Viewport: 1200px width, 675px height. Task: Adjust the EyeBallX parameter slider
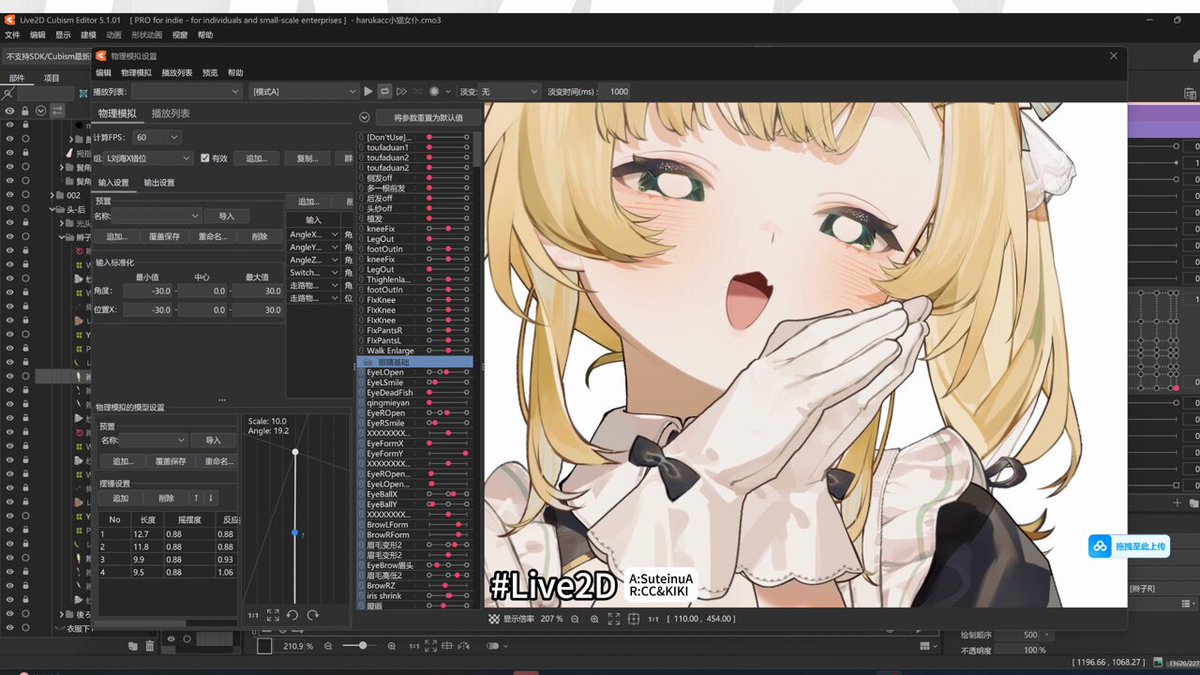pyautogui.click(x=448, y=494)
